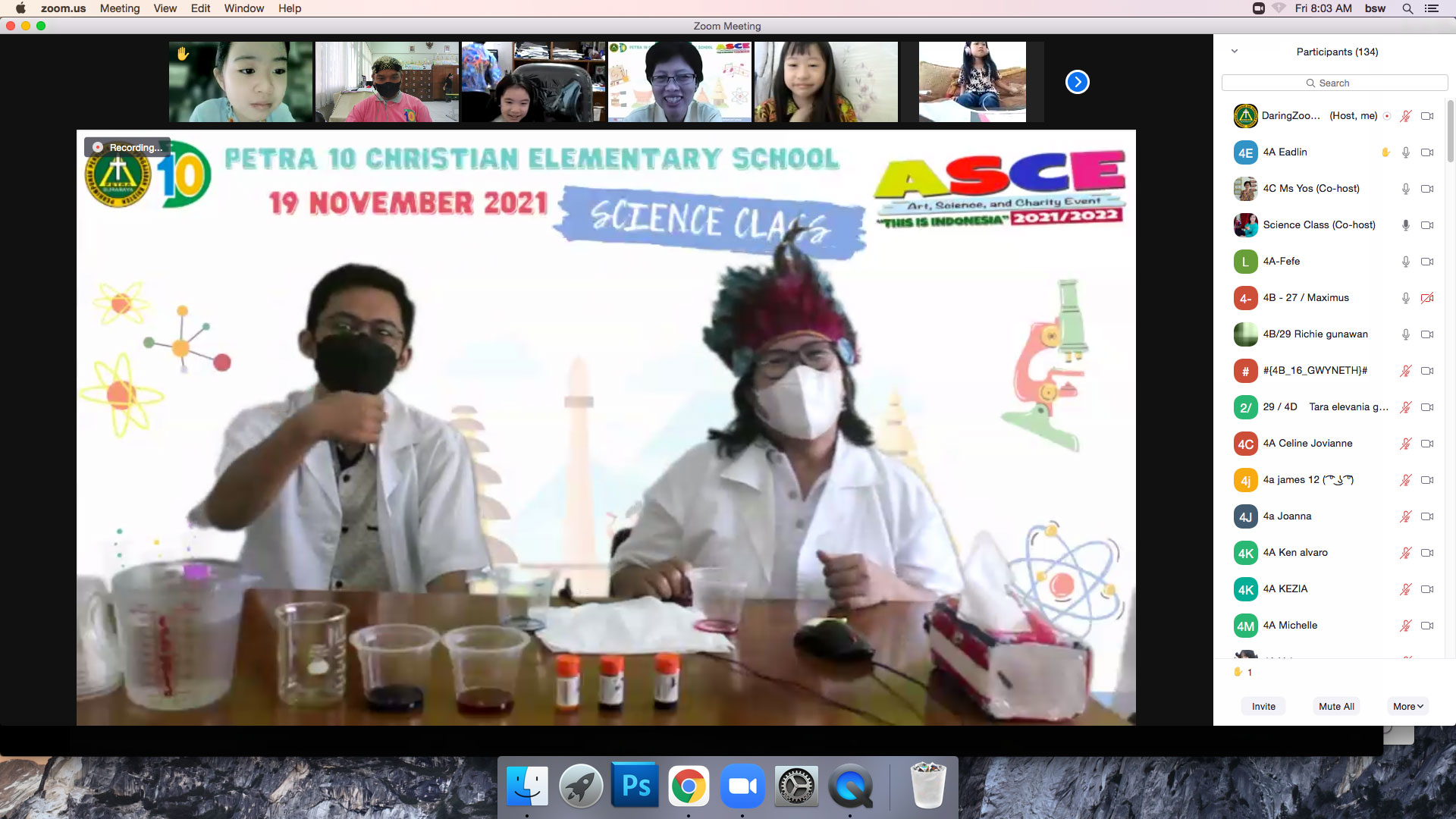Click the microphone icon for 4A Eadlin
Viewport: 1456px width, 819px height.
click(x=1405, y=152)
